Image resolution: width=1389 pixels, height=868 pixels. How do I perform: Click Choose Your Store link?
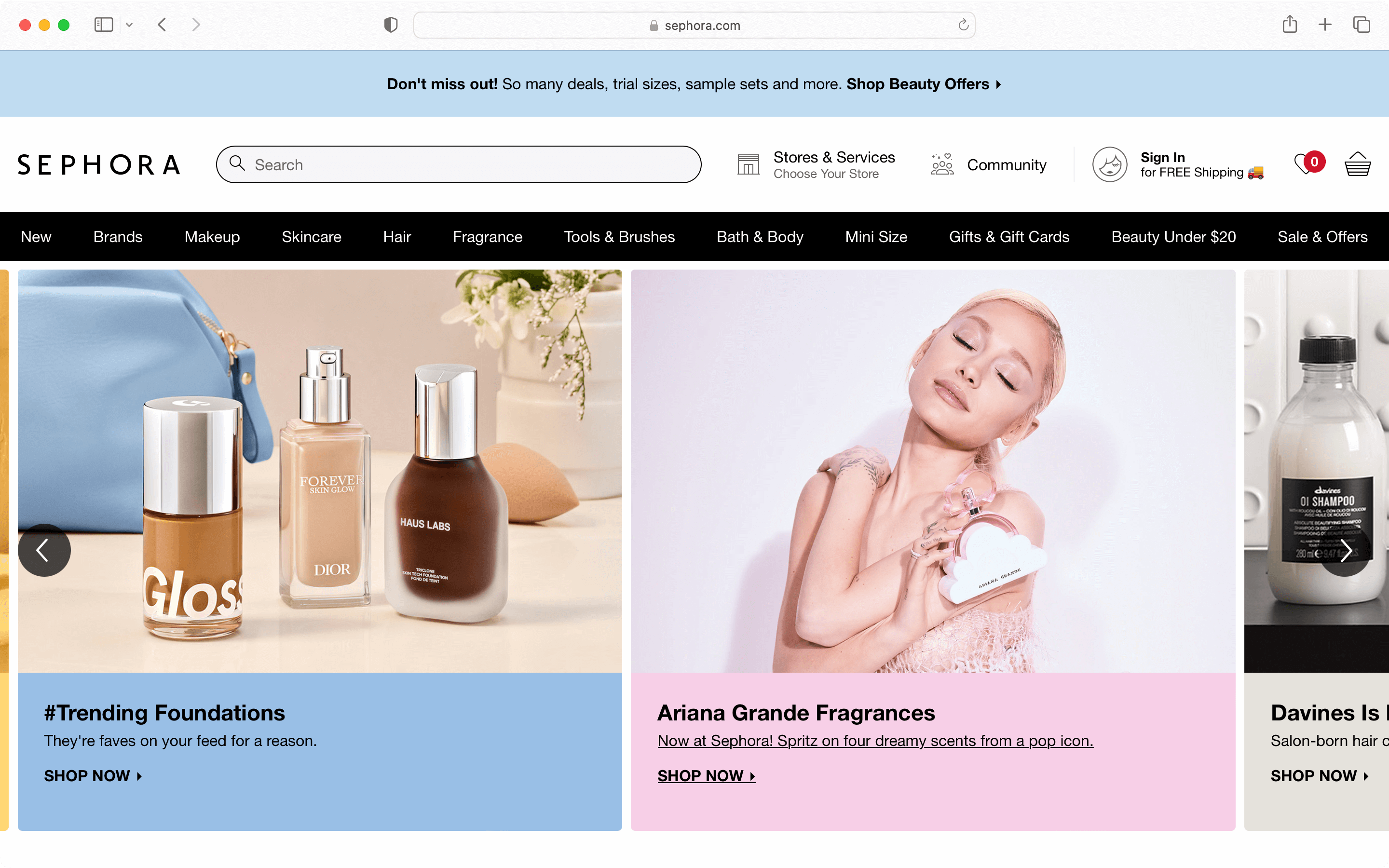(825, 174)
